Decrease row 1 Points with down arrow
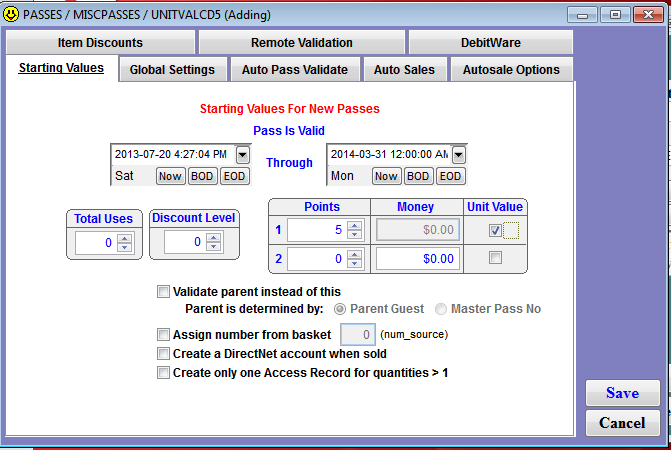The image size is (671, 450). (x=354, y=234)
